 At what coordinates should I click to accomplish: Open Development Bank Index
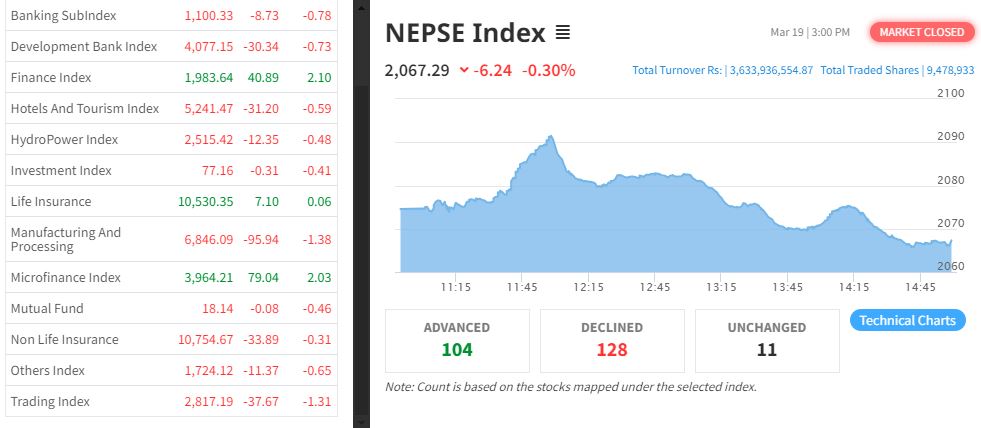tap(83, 46)
